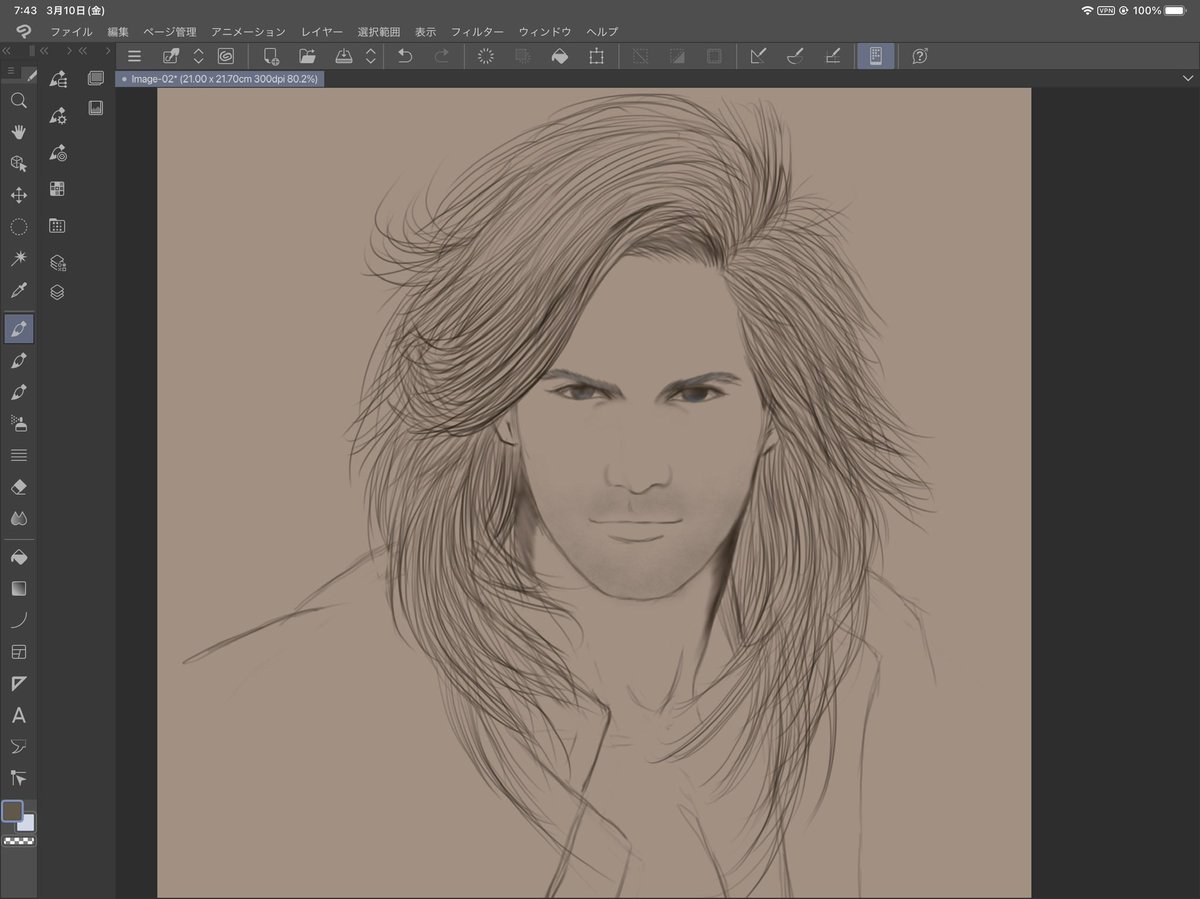Select the Operation object cube tool
This screenshot has height=899, width=1200.
pyautogui.click(x=18, y=164)
